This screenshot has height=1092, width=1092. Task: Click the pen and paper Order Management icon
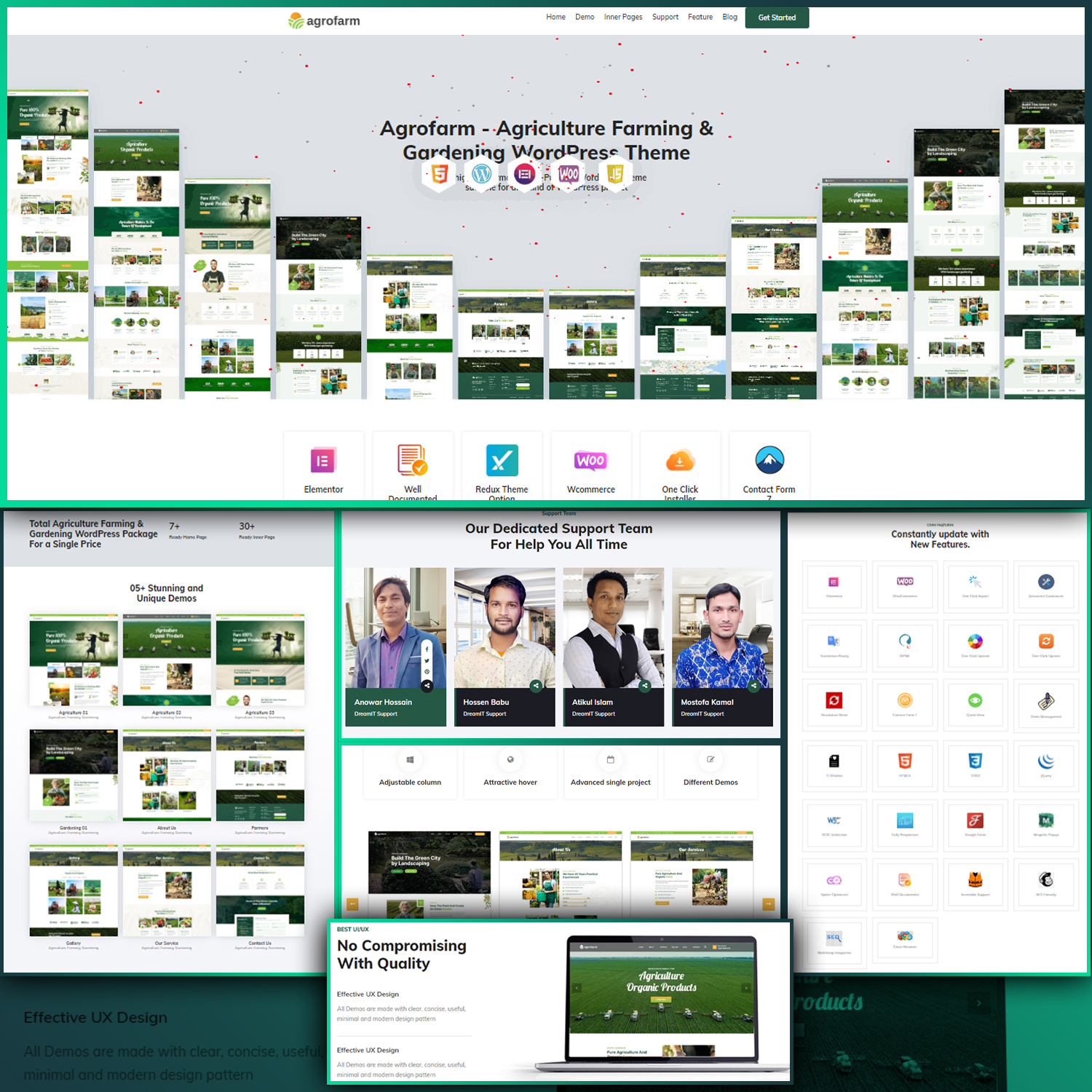1046,700
